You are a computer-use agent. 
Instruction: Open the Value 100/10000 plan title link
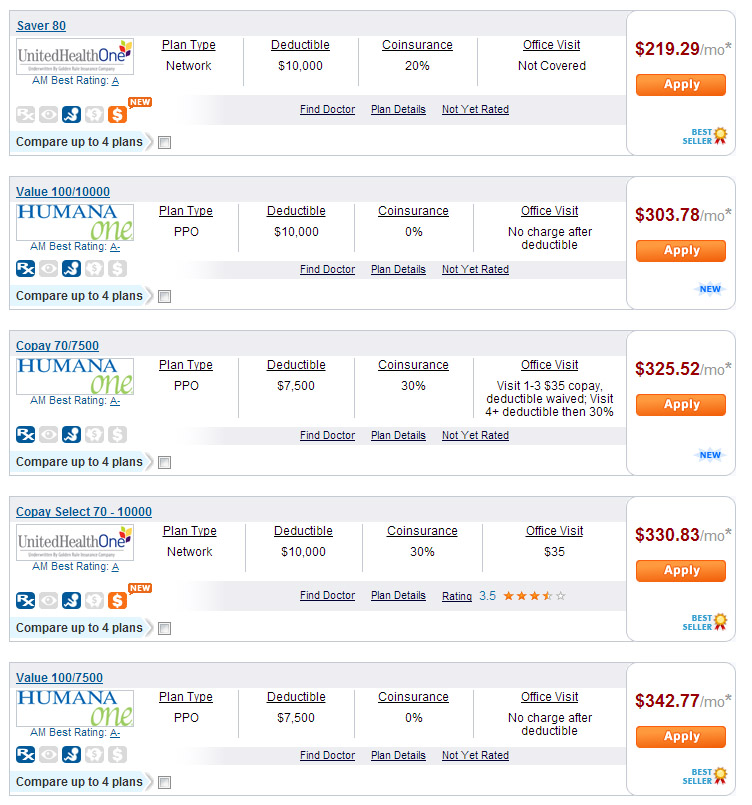click(x=63, y=192)
